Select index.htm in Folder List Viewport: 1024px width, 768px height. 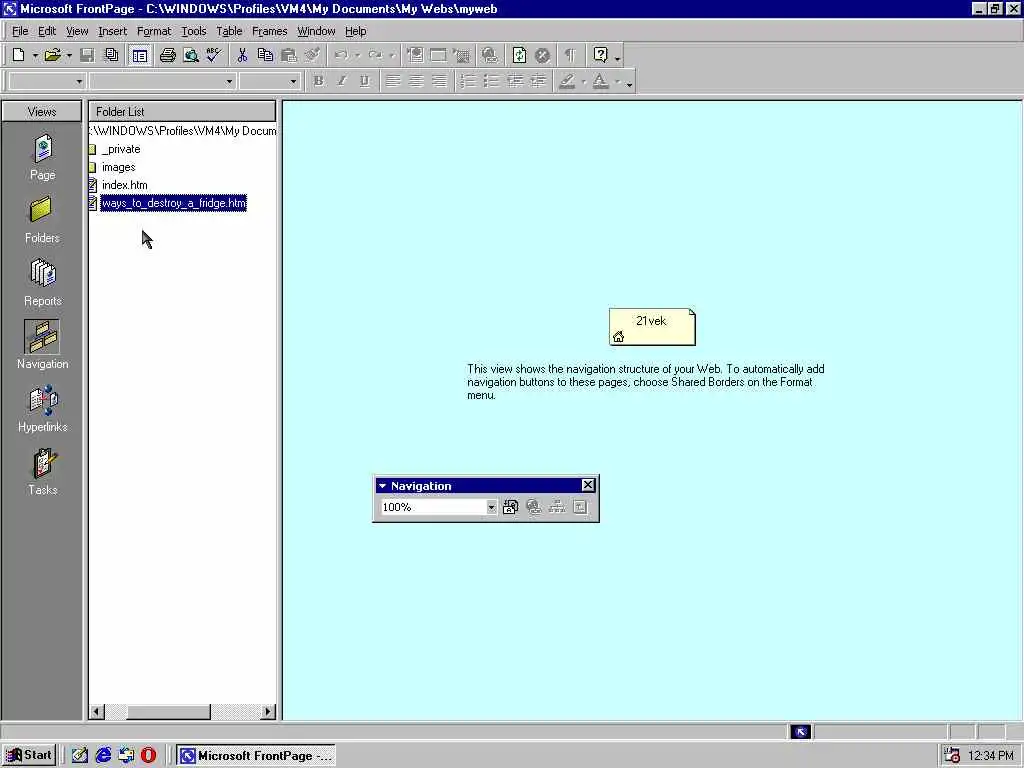click(x=124, y=185)
